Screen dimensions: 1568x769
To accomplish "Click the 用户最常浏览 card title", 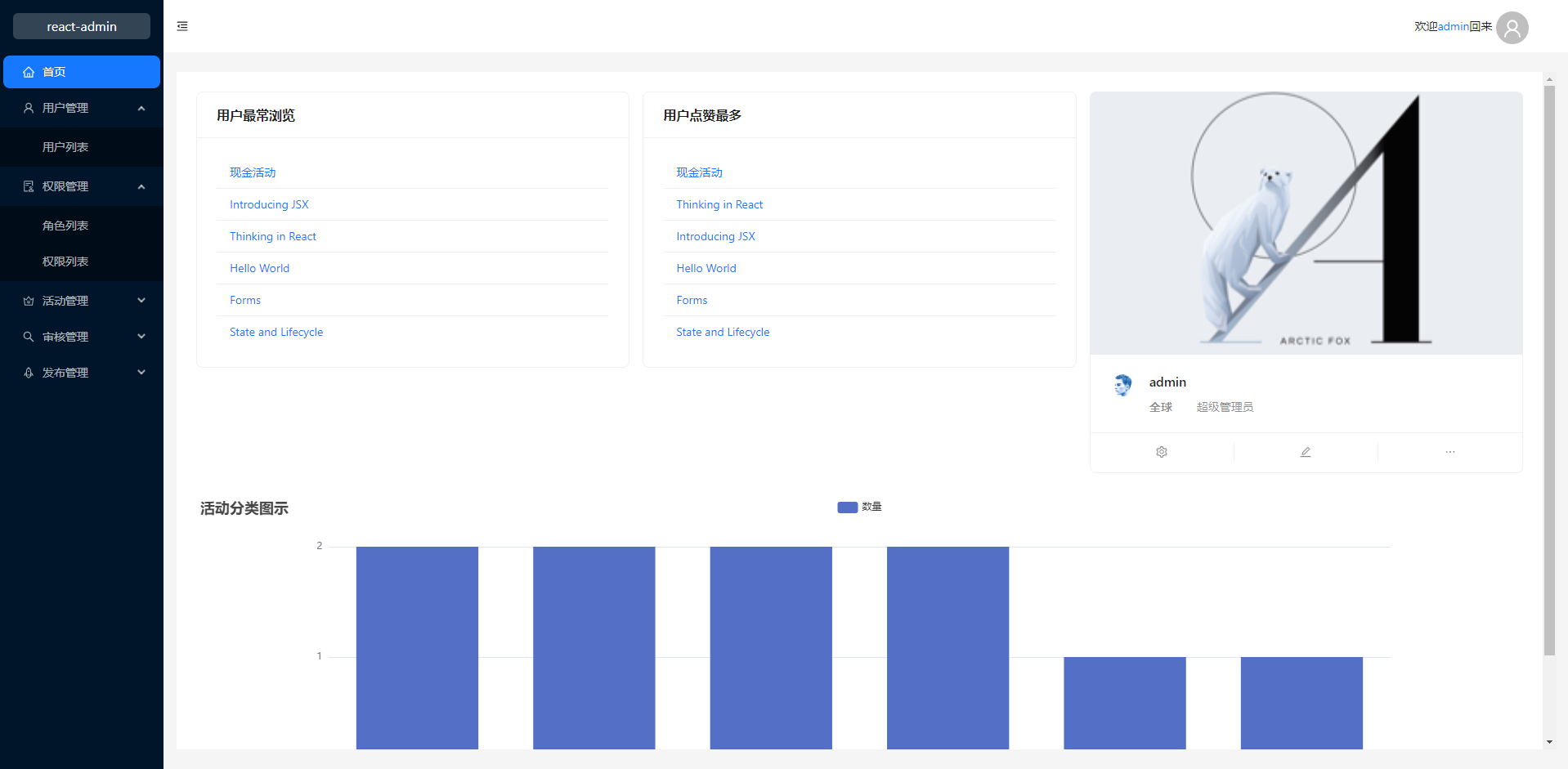I will click(x=256, y=115).
